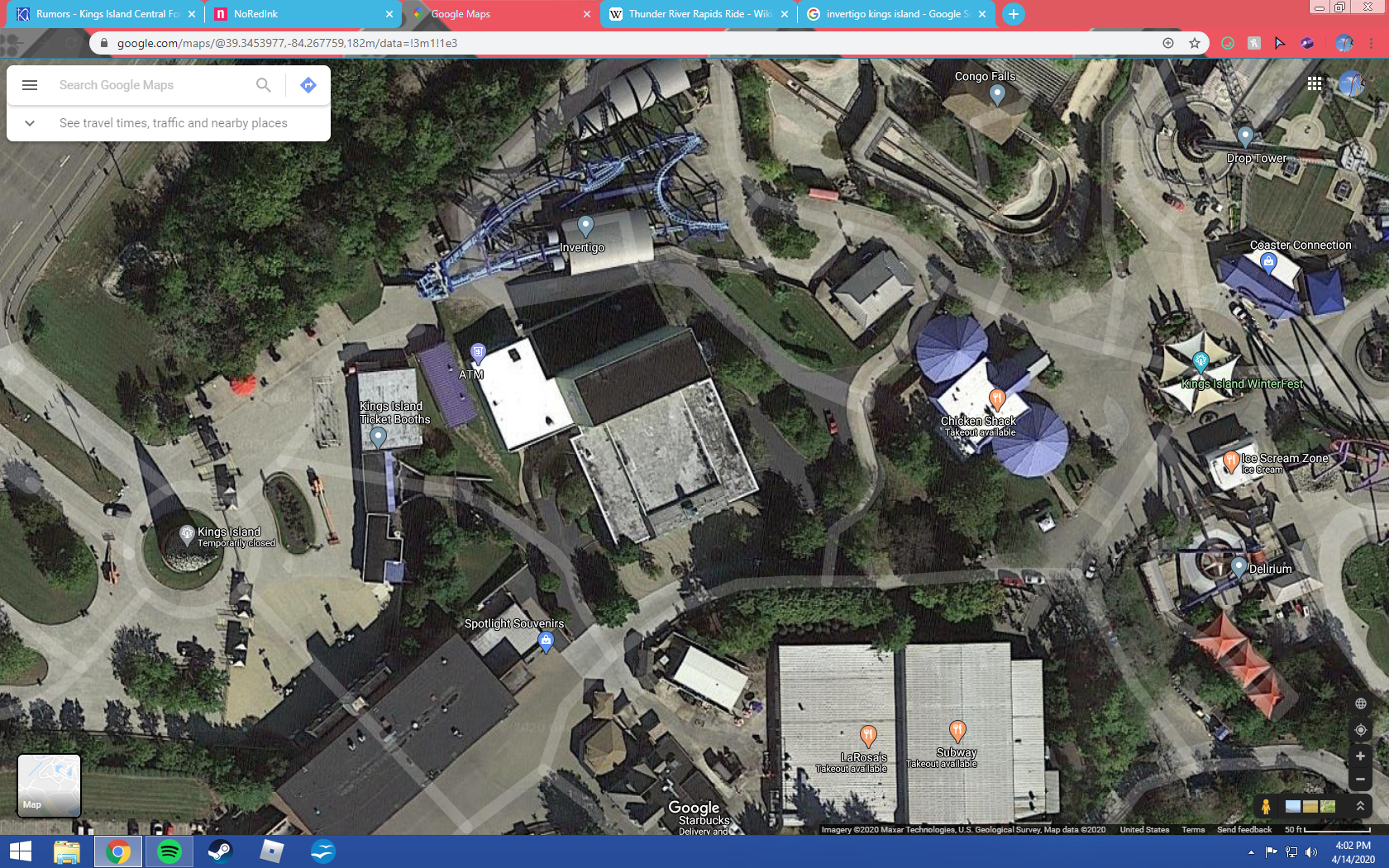Open the Terms link in the map footer

pyautogui.click(x=1193, y=830)
